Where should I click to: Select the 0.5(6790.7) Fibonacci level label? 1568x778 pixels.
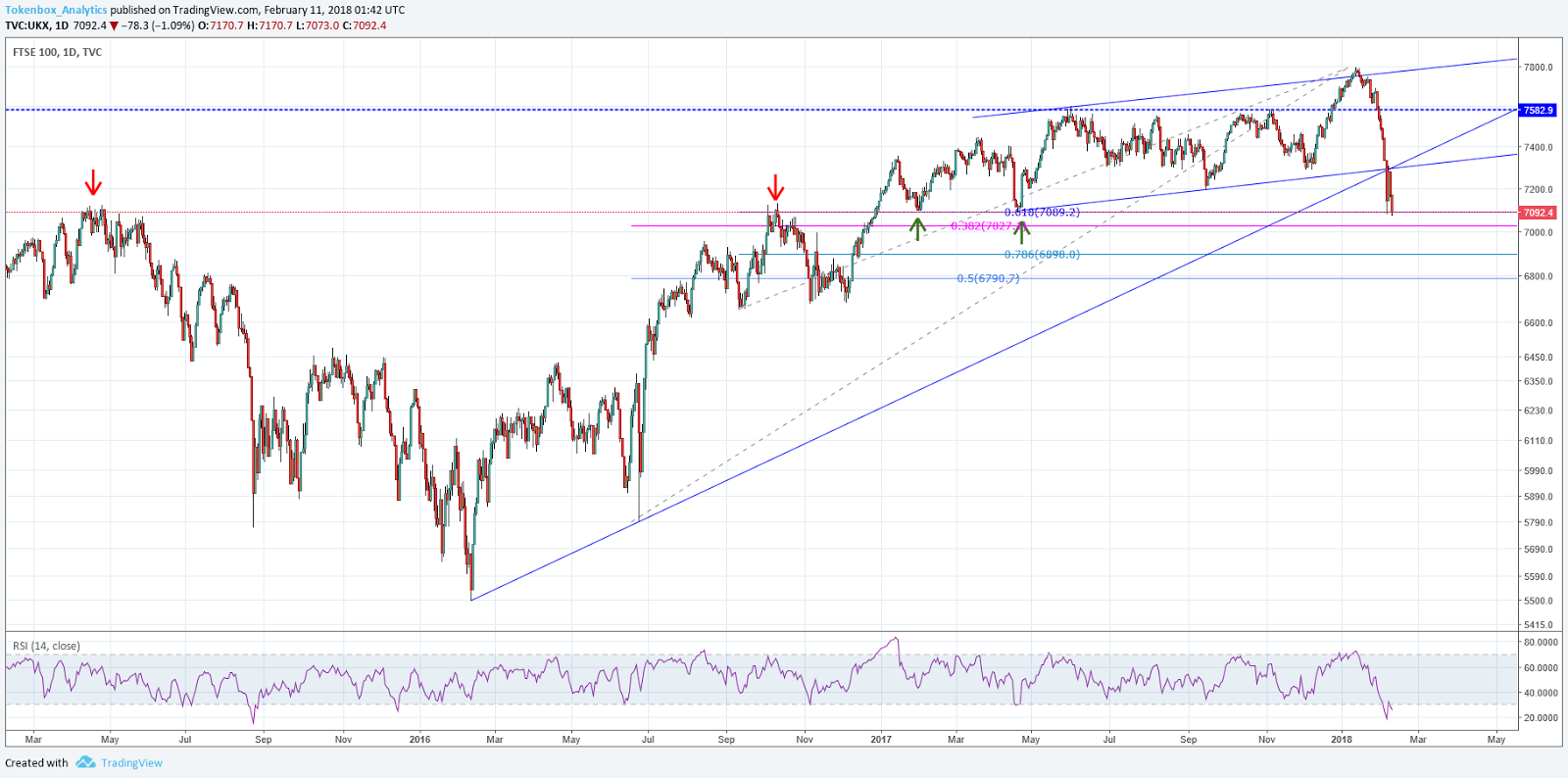tap(988, 278)
